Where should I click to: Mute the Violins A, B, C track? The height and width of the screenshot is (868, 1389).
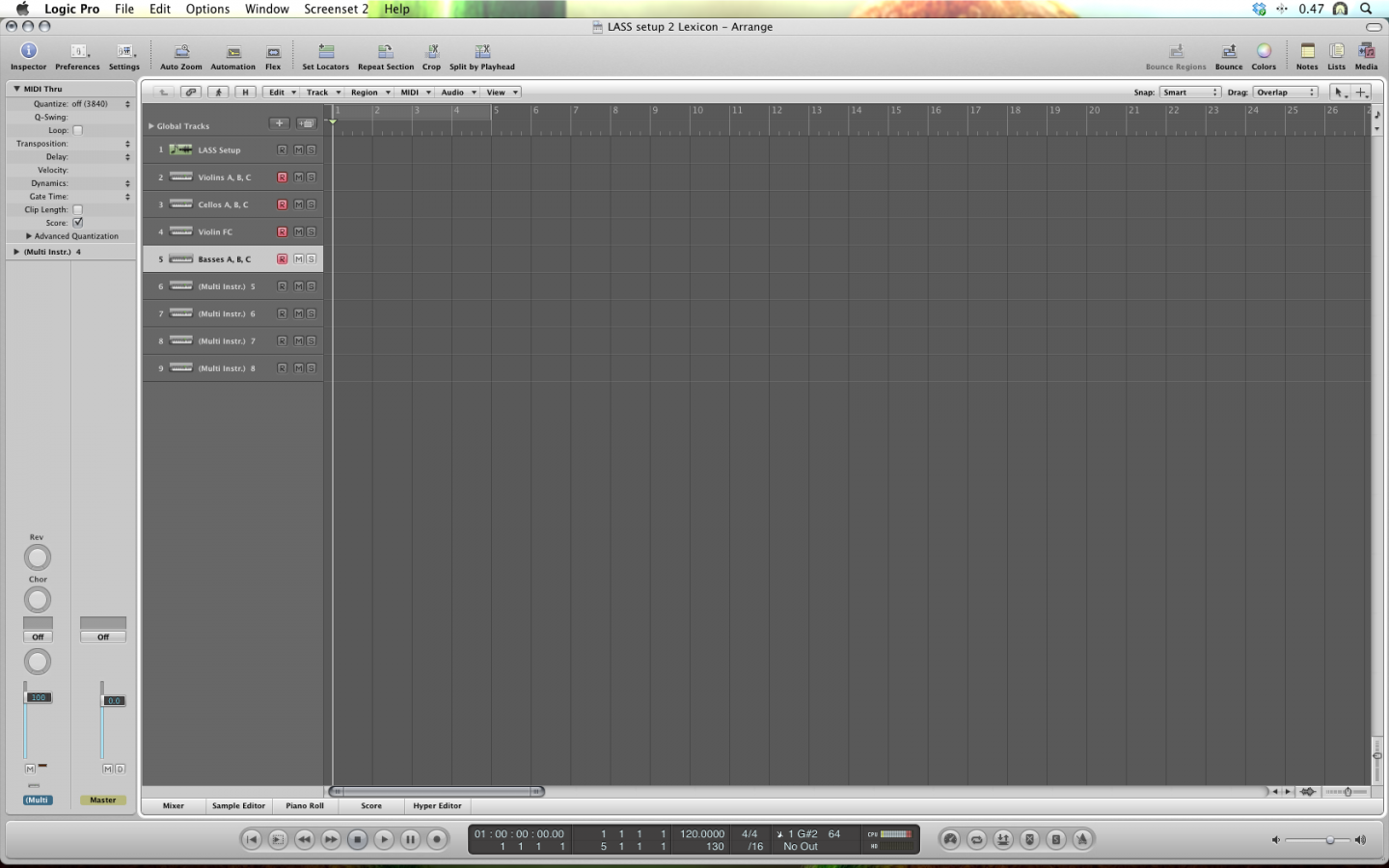click(x=298, y=177)
